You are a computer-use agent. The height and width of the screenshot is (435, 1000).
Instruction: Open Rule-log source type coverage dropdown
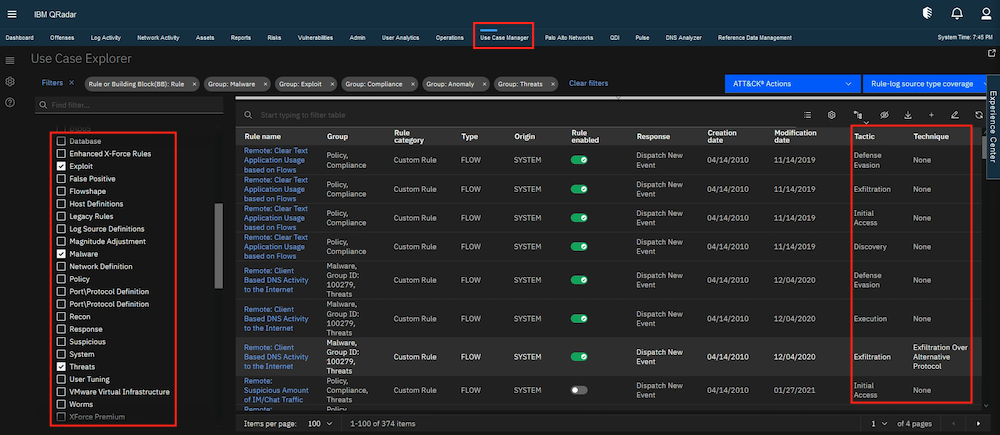924,84
